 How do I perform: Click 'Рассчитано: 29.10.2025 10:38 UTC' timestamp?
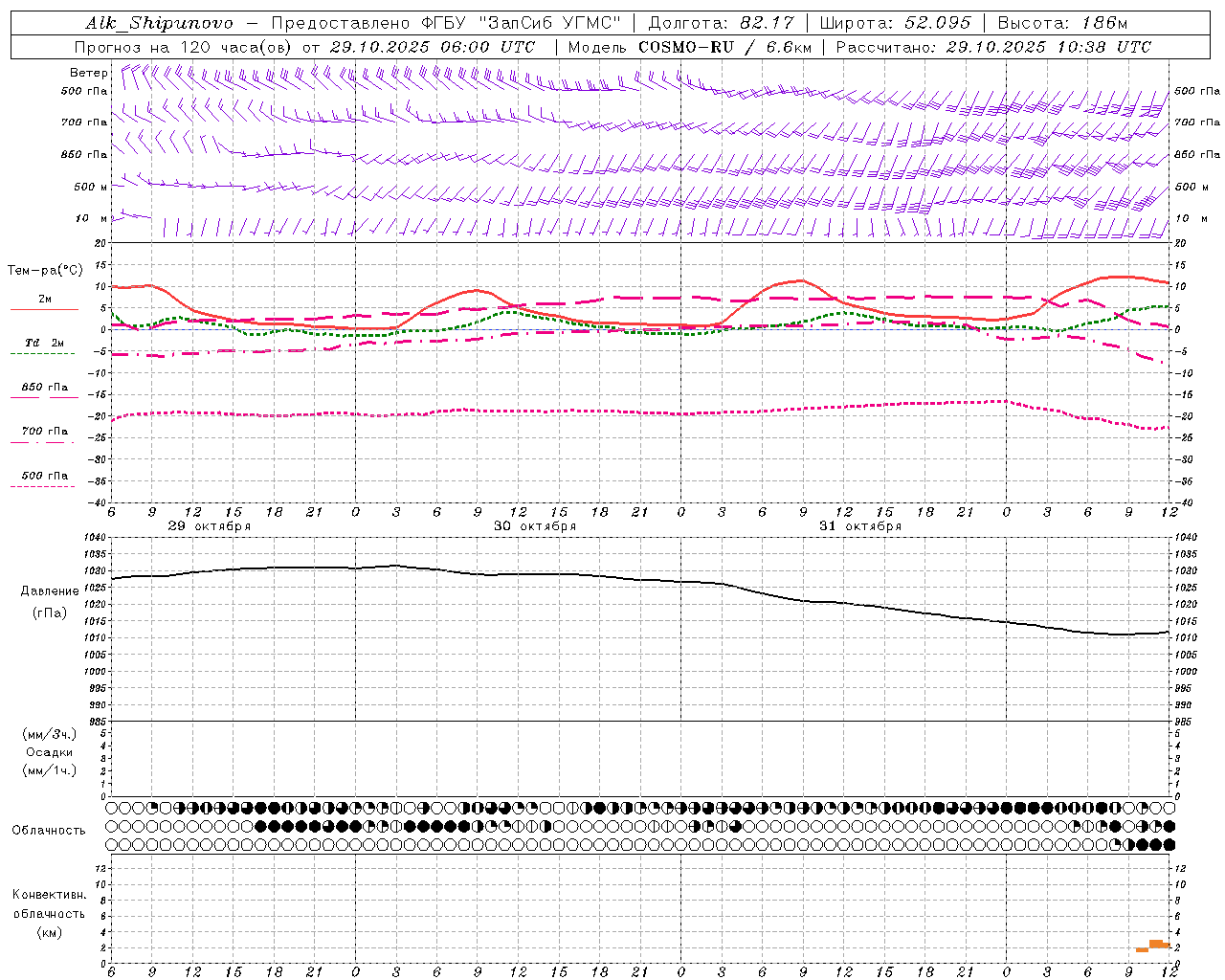(x=993, y=47)
